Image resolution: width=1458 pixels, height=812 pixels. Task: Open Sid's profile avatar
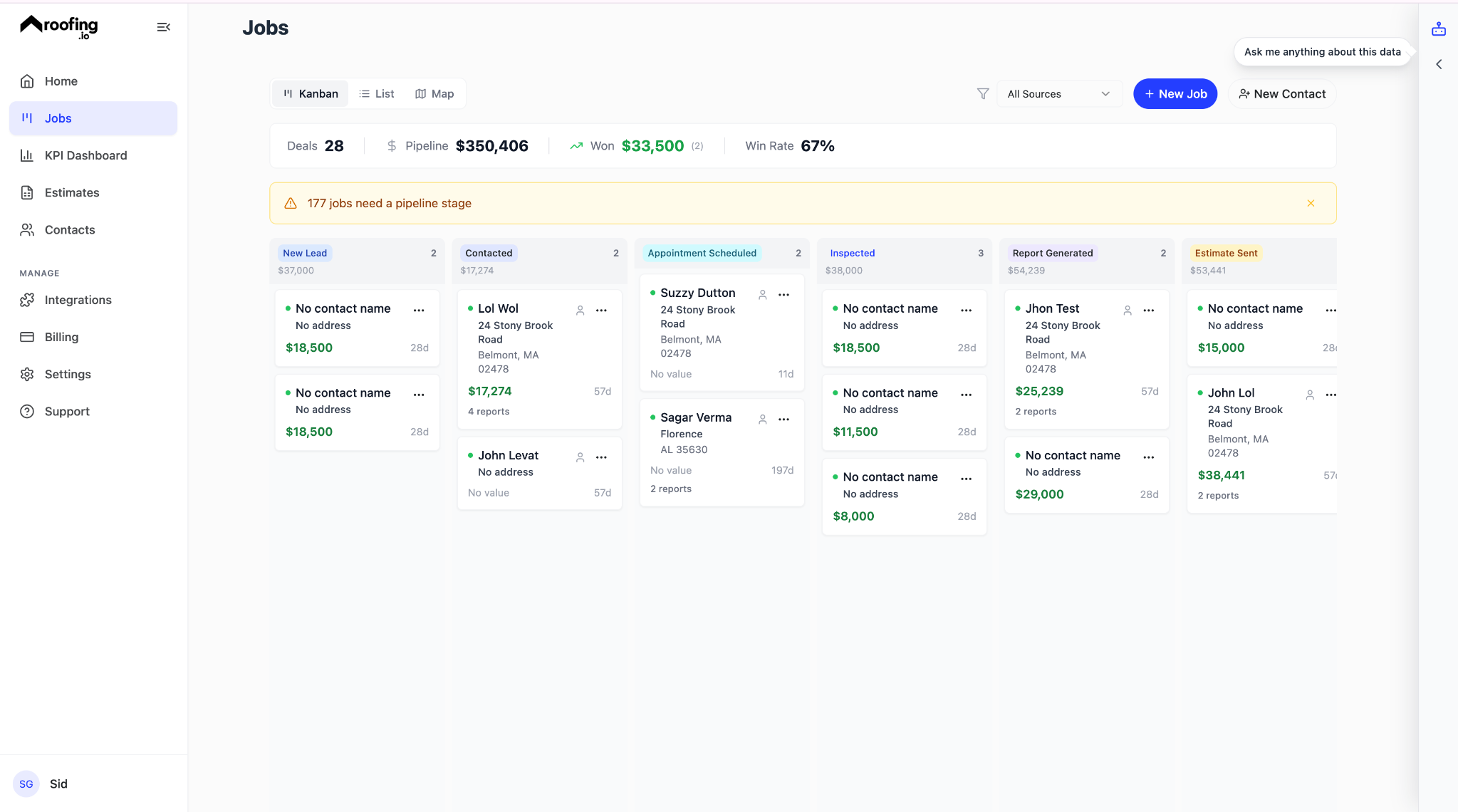26,784
